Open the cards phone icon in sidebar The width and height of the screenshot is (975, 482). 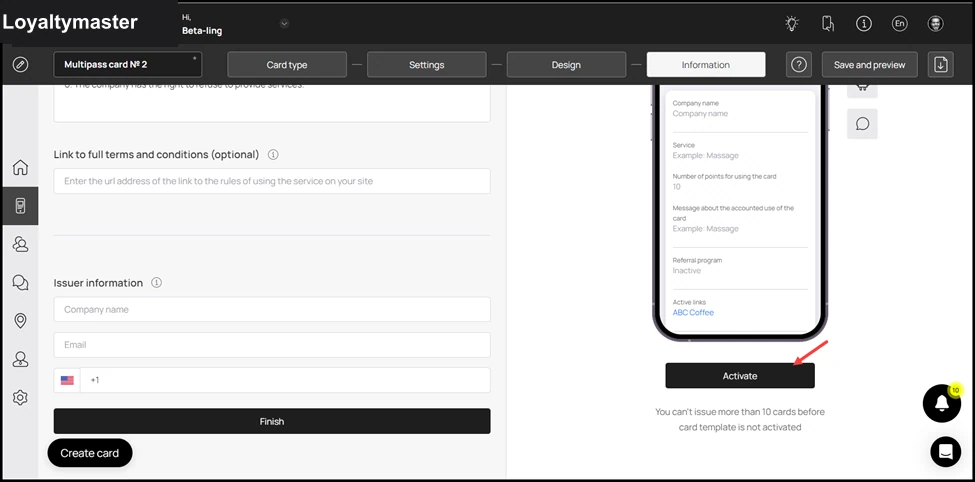pos(21,206)
